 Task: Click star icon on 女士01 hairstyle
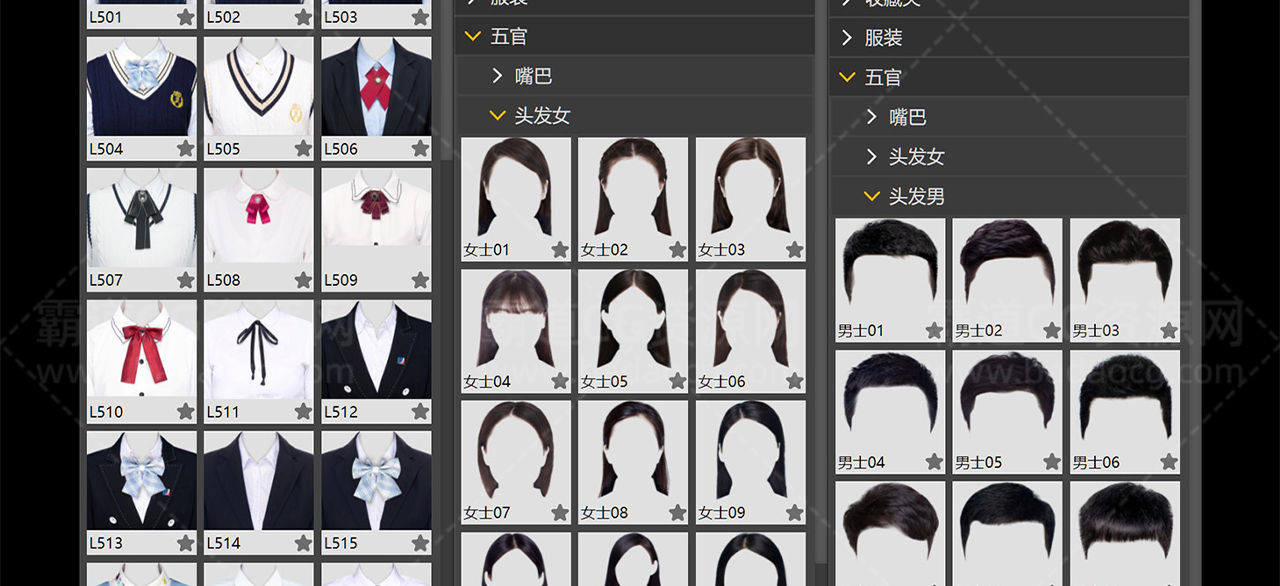[x=560, y=250]
